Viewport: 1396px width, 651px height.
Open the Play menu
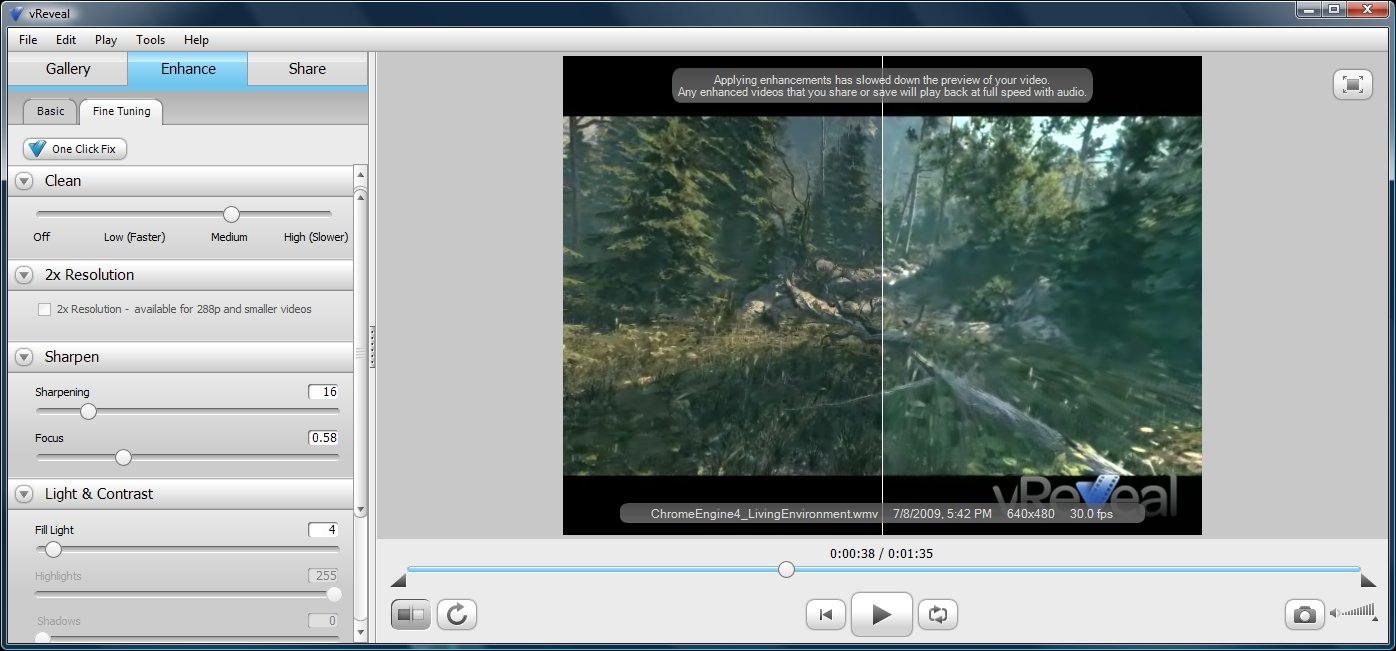pos(106,40)
